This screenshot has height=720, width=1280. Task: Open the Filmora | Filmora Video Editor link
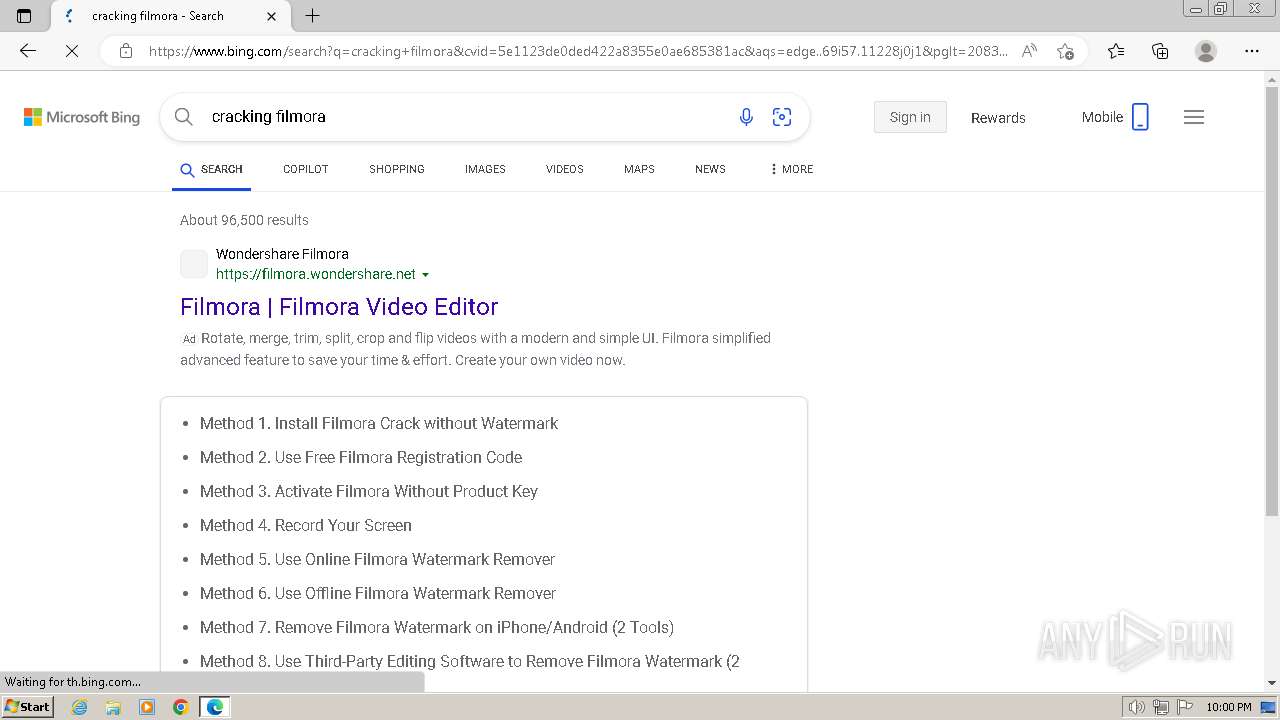339,307
